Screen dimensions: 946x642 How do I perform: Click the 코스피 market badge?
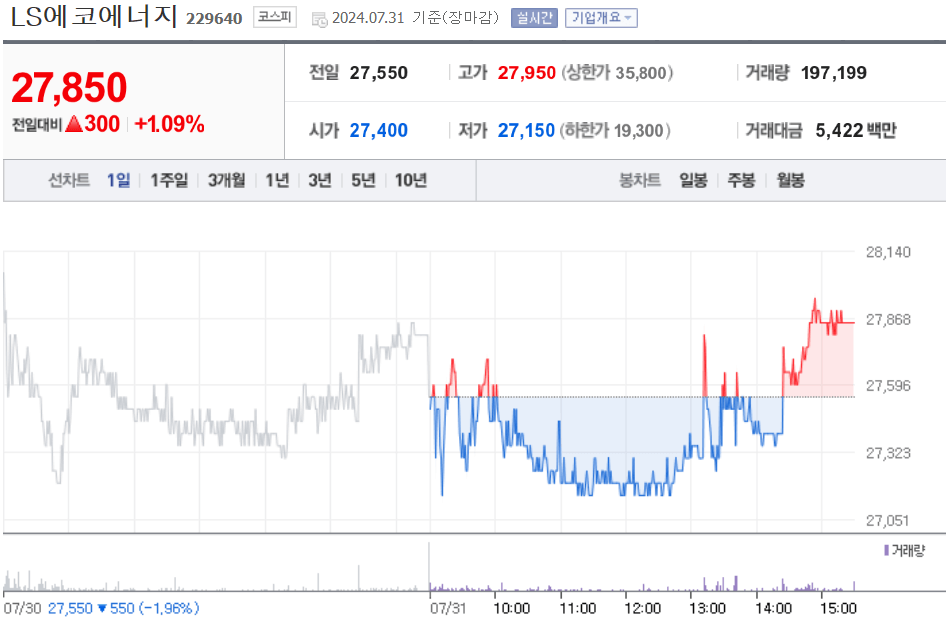275,17
